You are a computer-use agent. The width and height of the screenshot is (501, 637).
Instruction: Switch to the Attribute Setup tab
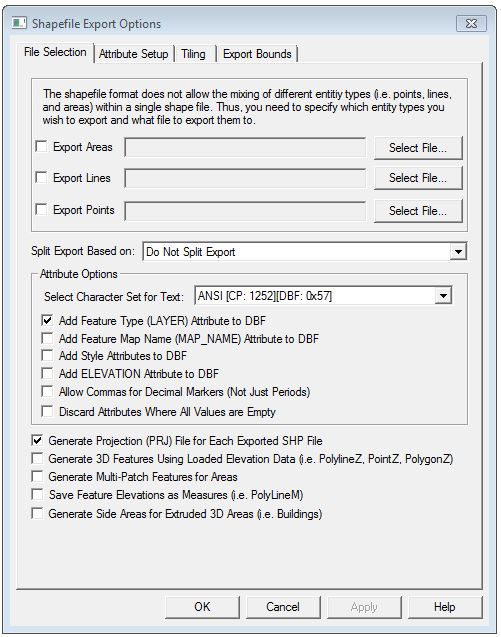click(x=133, y=54)
